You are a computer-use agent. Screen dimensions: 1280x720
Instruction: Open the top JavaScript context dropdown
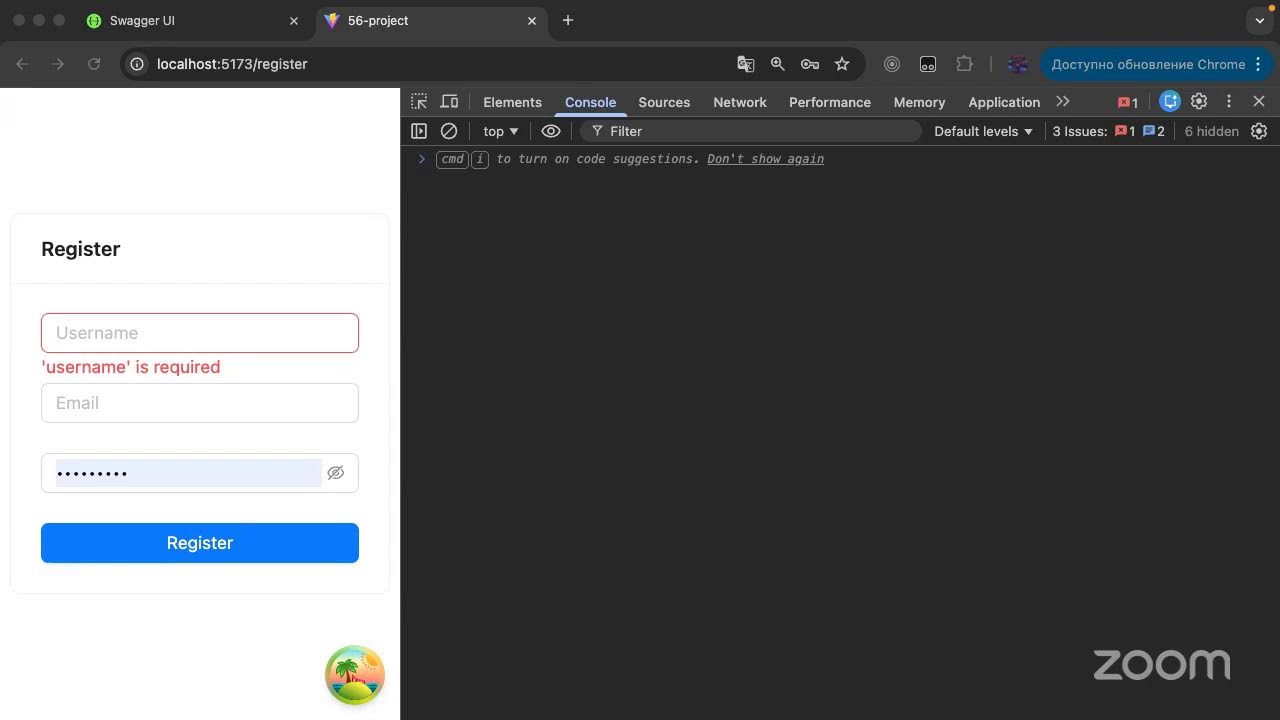tap(501, 131)
